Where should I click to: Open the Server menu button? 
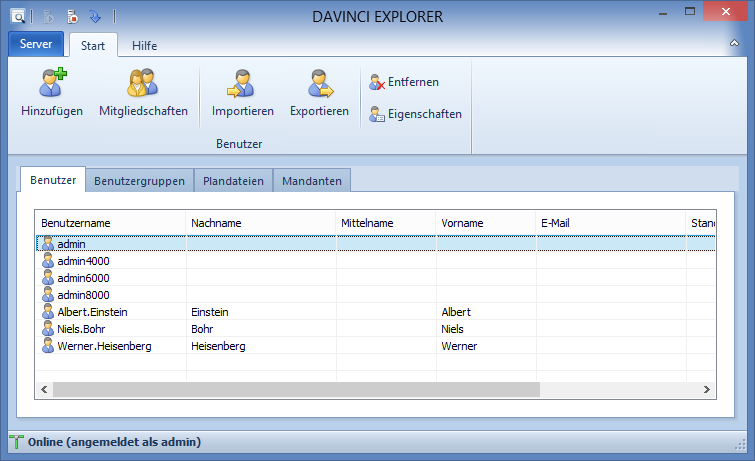[36, 45]
